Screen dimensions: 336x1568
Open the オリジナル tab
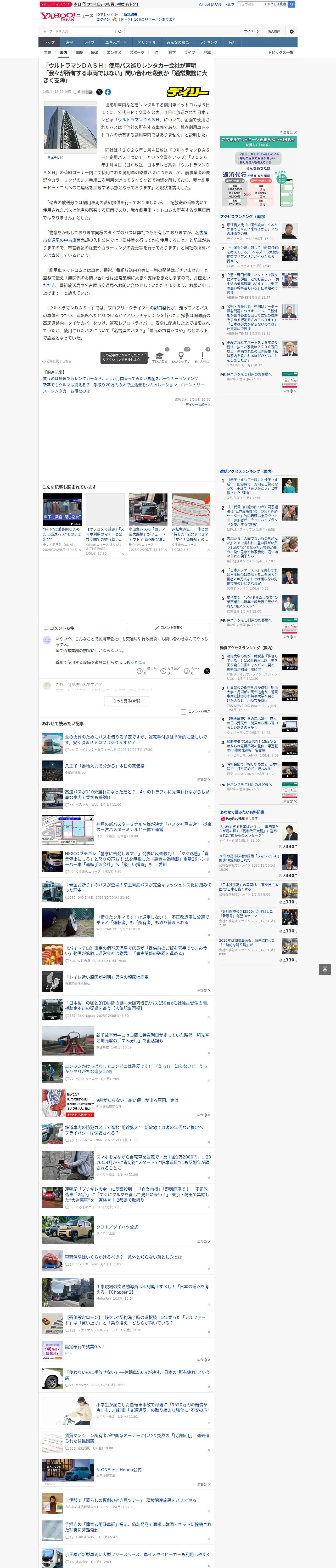point(147,42)
